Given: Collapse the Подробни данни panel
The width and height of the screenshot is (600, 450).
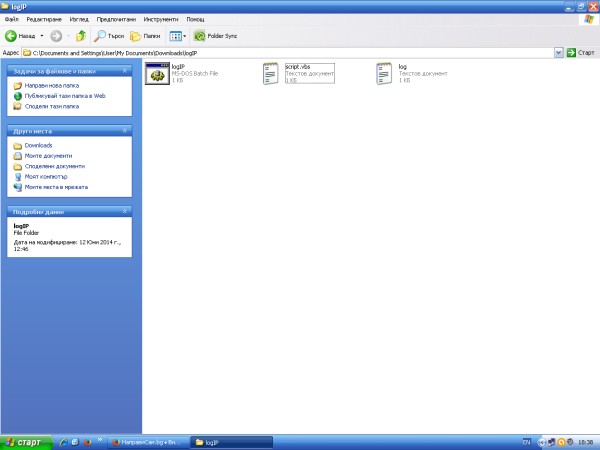Looking at the screenshot, I should [124, 211].
